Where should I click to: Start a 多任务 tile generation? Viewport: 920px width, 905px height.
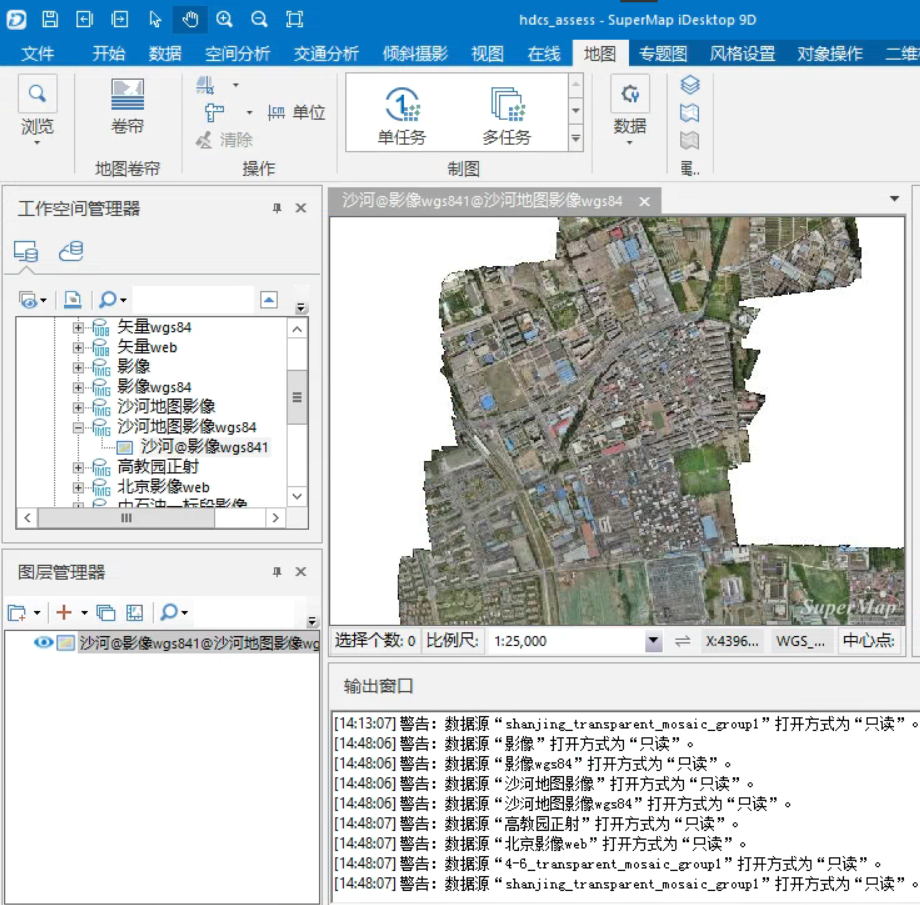(507, 116)
